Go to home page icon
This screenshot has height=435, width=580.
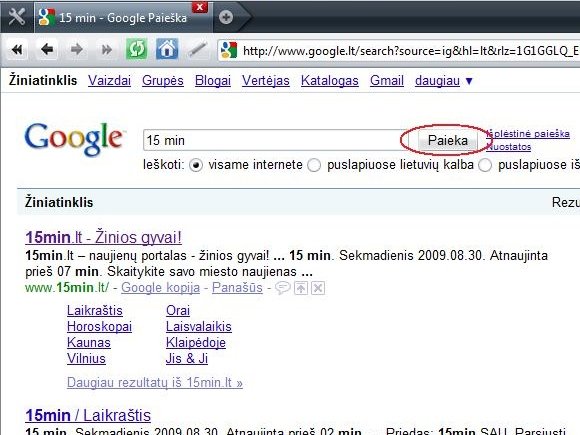click(x=167, y=49)
